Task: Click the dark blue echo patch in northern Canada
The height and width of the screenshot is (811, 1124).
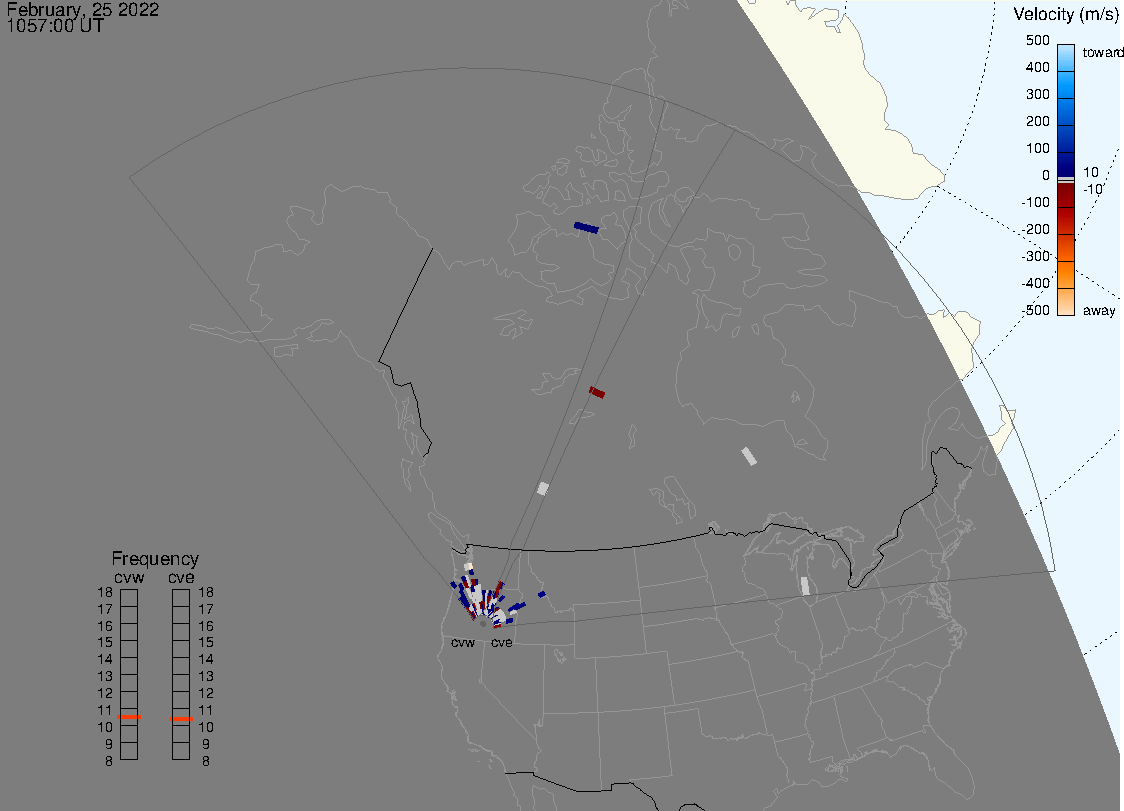Action: coord(586,228)
